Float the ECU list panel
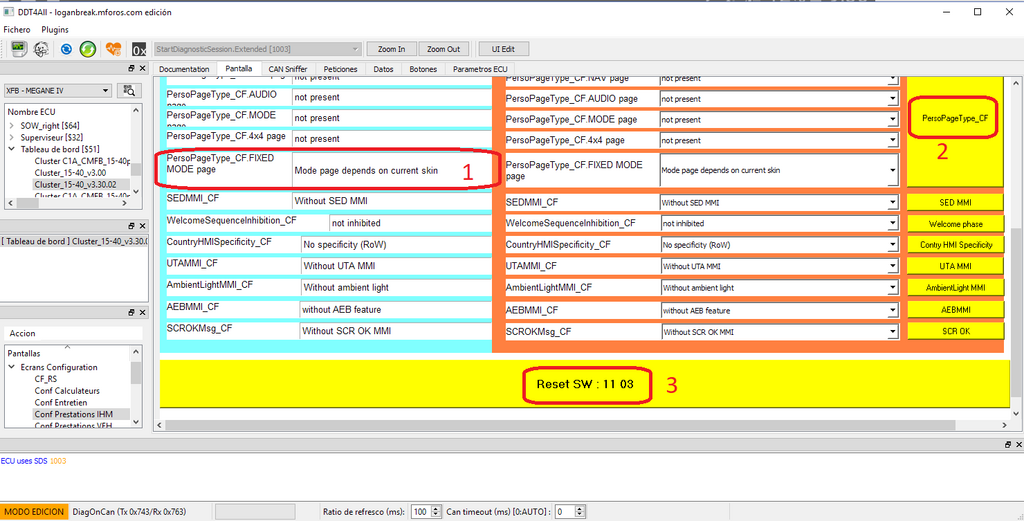Image resolution: width=1024 pixels, height=521 pixels. click(131, 69)
